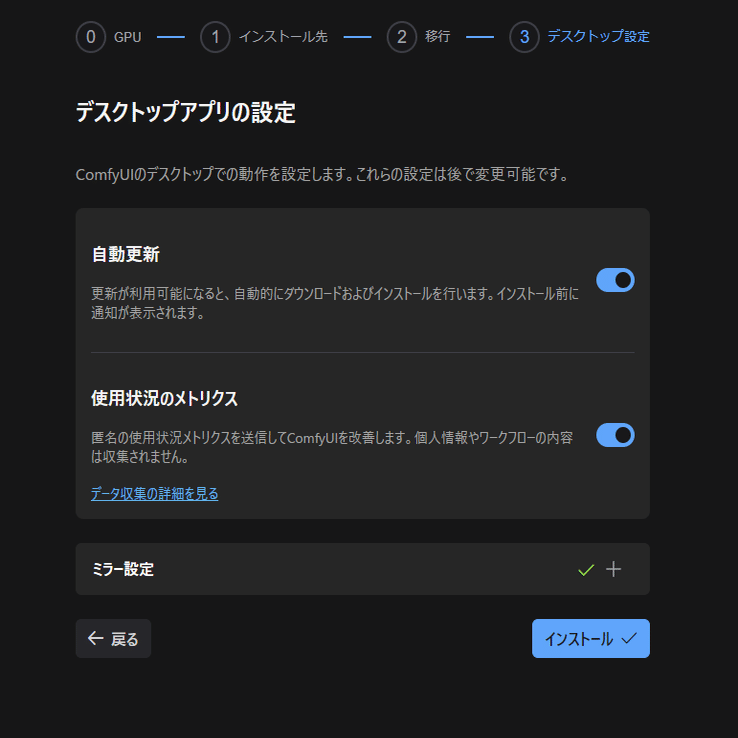Go to step 2 移行
This screenshot has width=738, height=738.
(x=419, y=37)
